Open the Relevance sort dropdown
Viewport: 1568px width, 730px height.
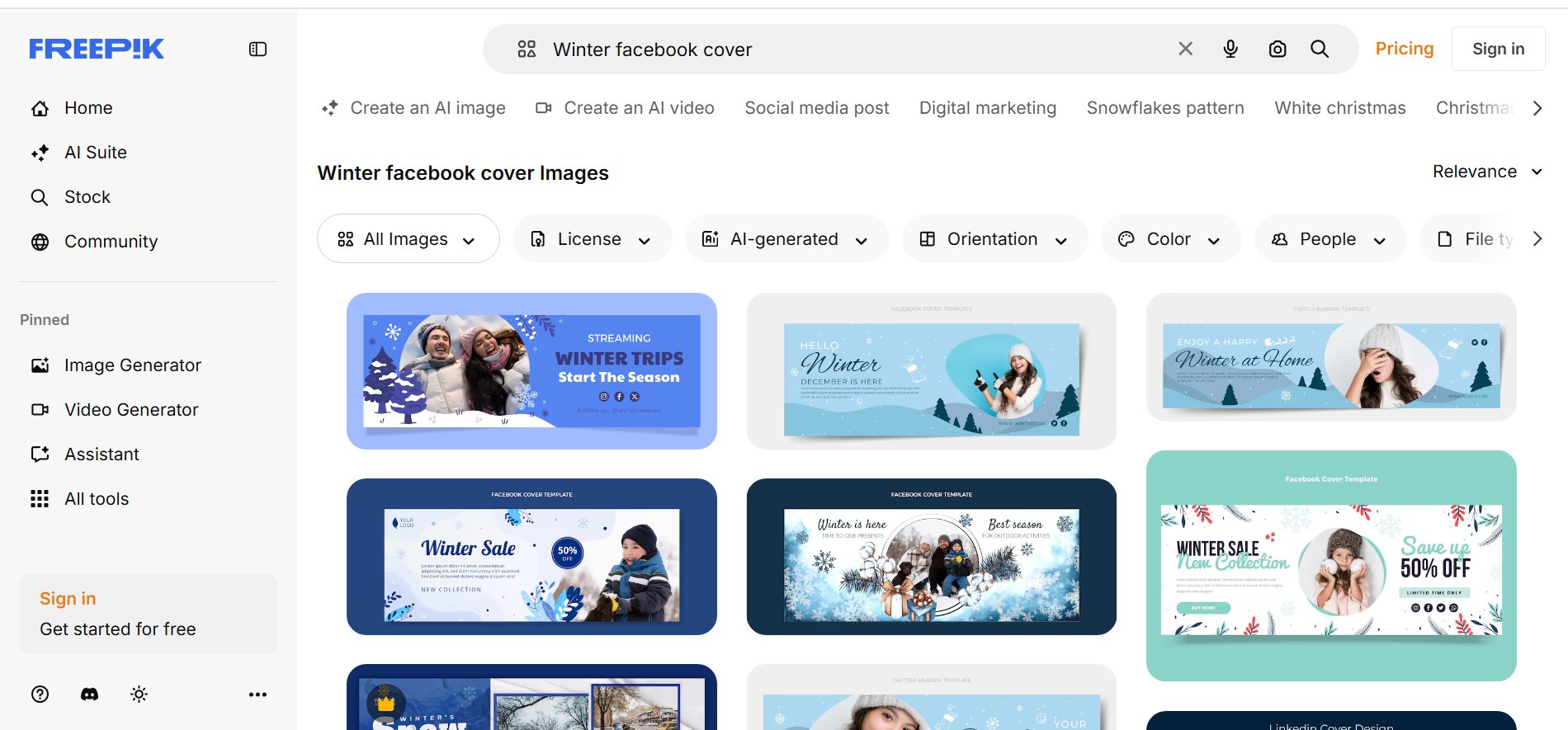pos(1487,172)
